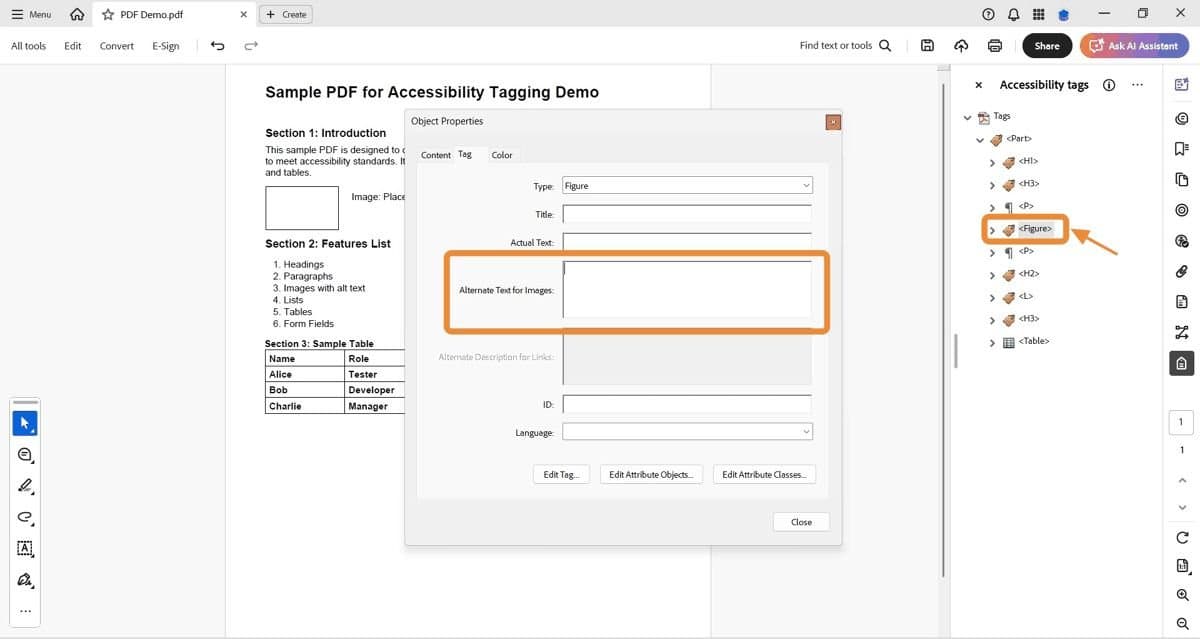Open more tools with the ellipsis icon

[25, 611]
